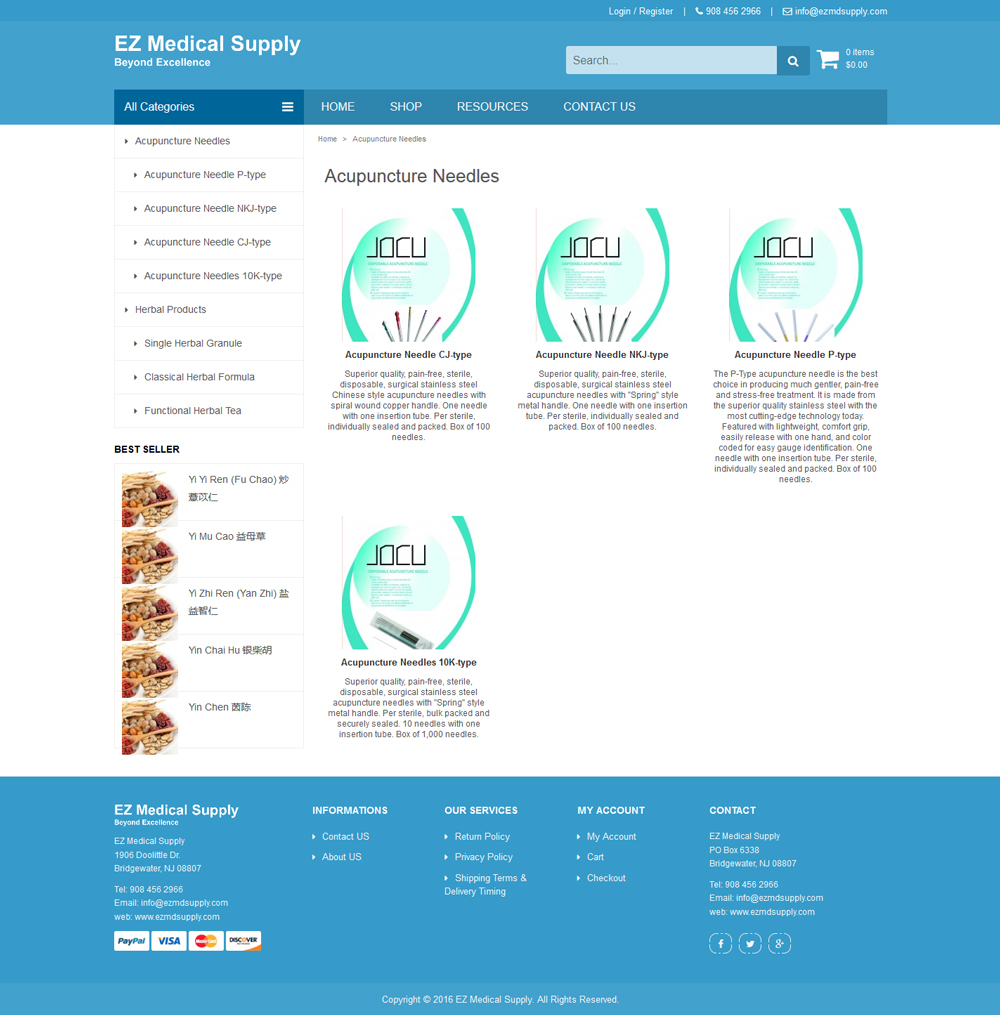The width and height of the screenshot is (1000, 1015).
Task: Click the About US footer link
Action: click(342, 856)
